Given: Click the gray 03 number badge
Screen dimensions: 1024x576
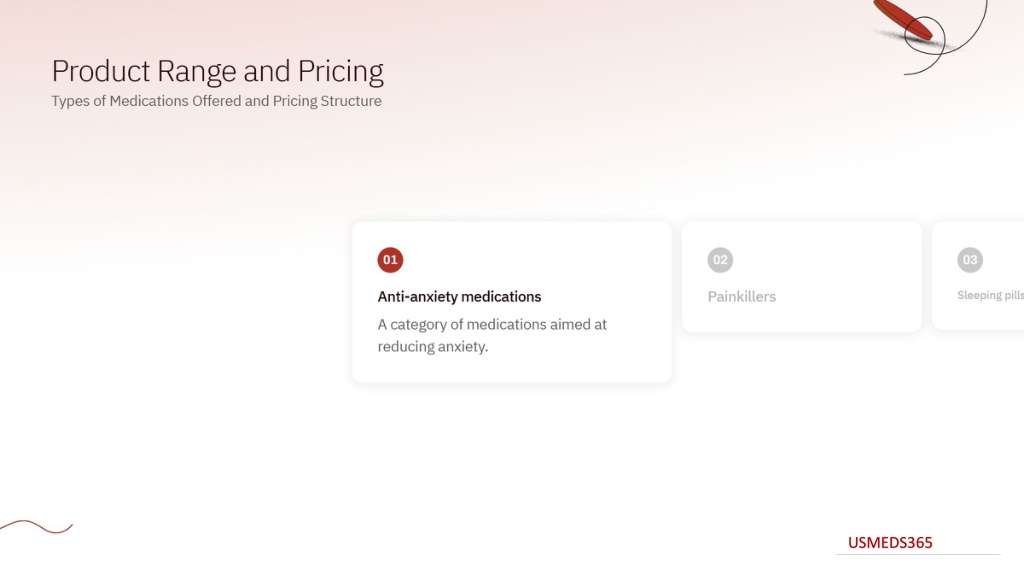Looking at the screenshot, I should point(970,260).
